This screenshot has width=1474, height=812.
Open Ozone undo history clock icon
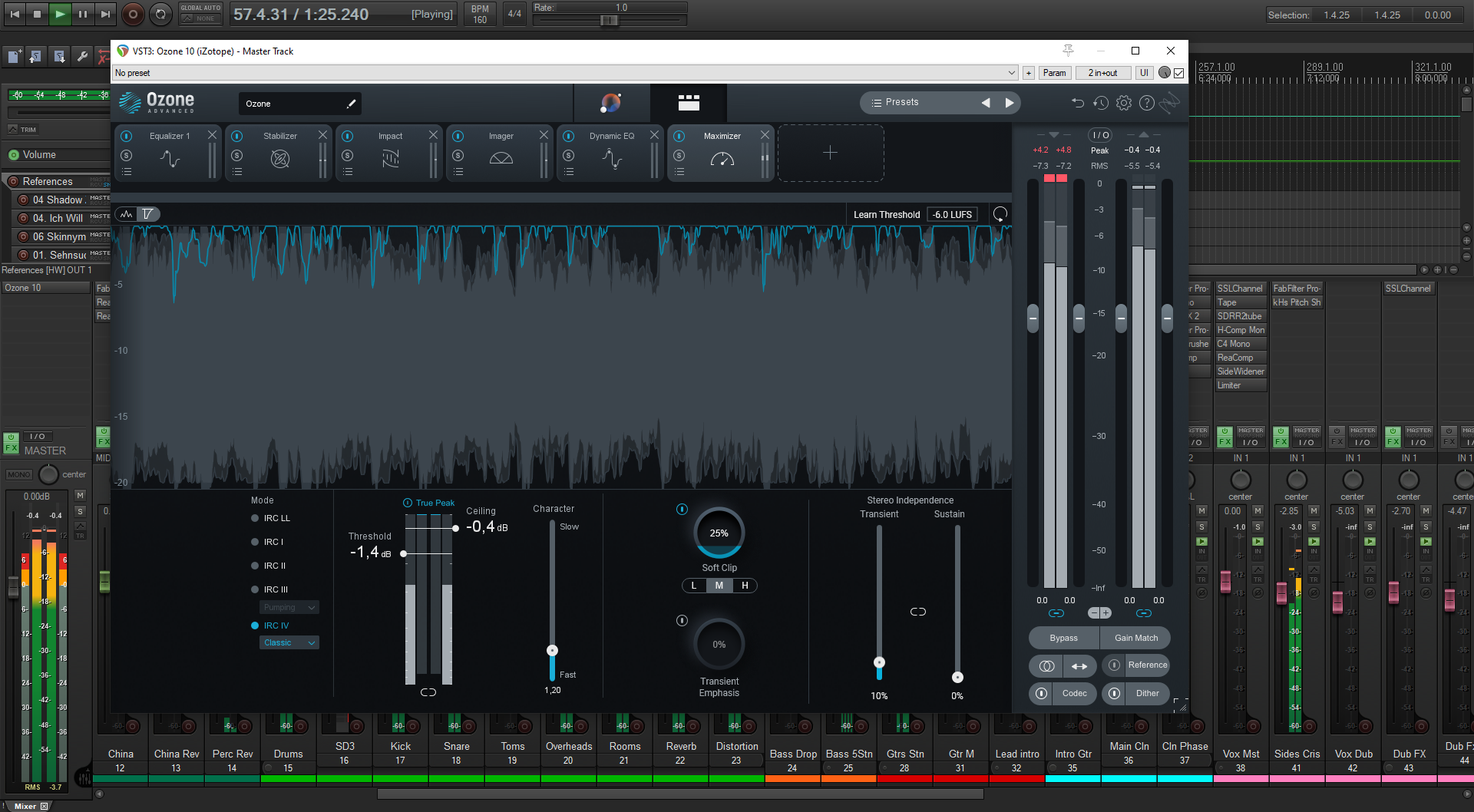point(1101,103)
